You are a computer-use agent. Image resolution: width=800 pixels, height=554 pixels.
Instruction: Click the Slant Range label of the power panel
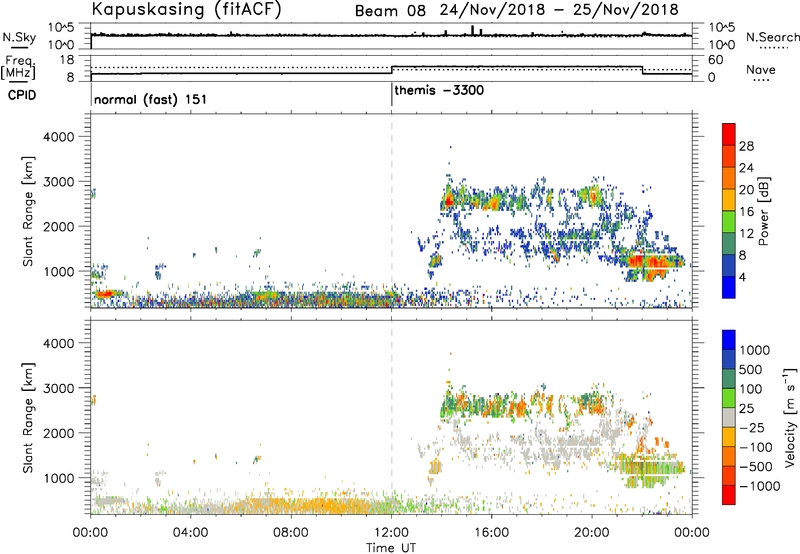[x=28, y=211]
